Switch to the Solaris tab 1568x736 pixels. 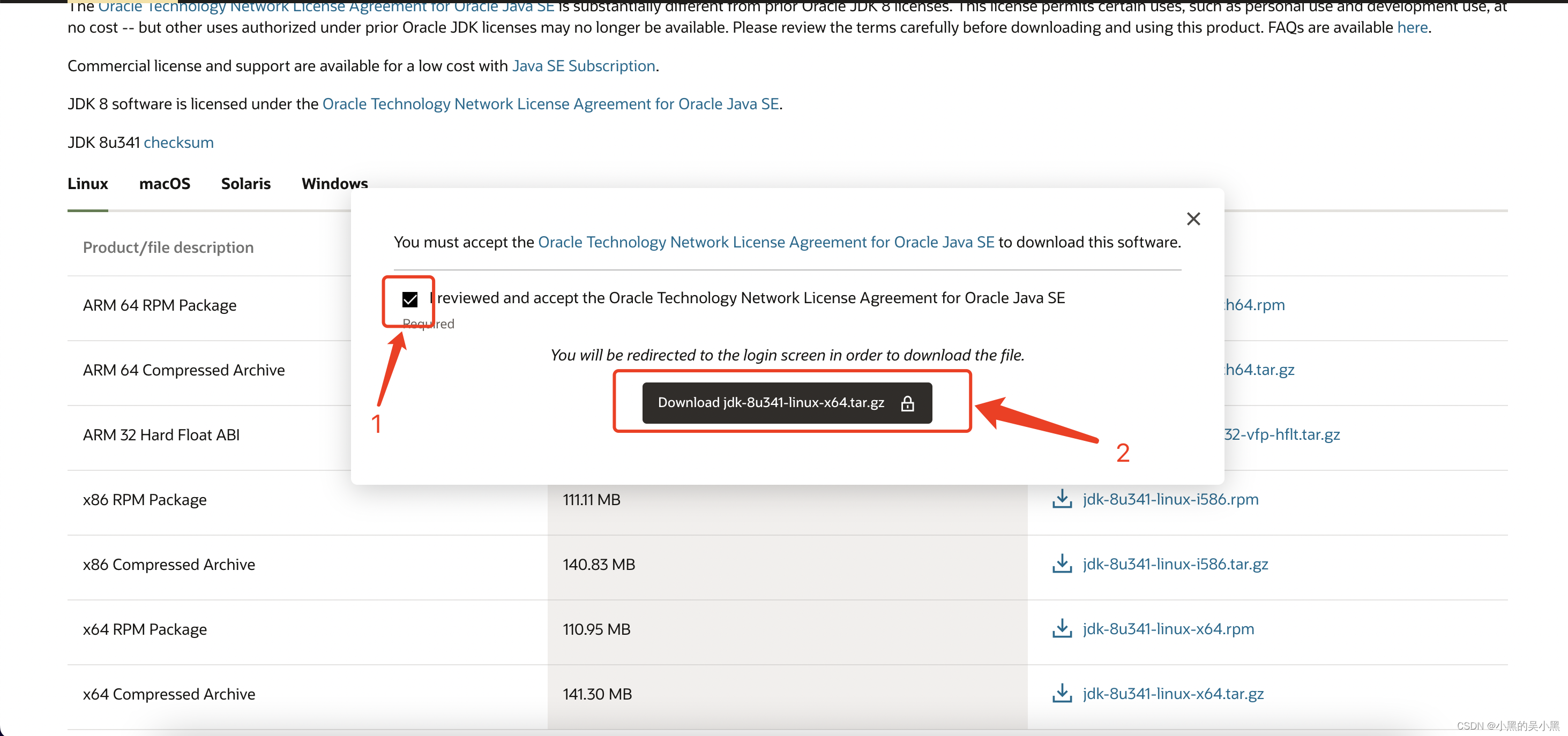point(245,184)
